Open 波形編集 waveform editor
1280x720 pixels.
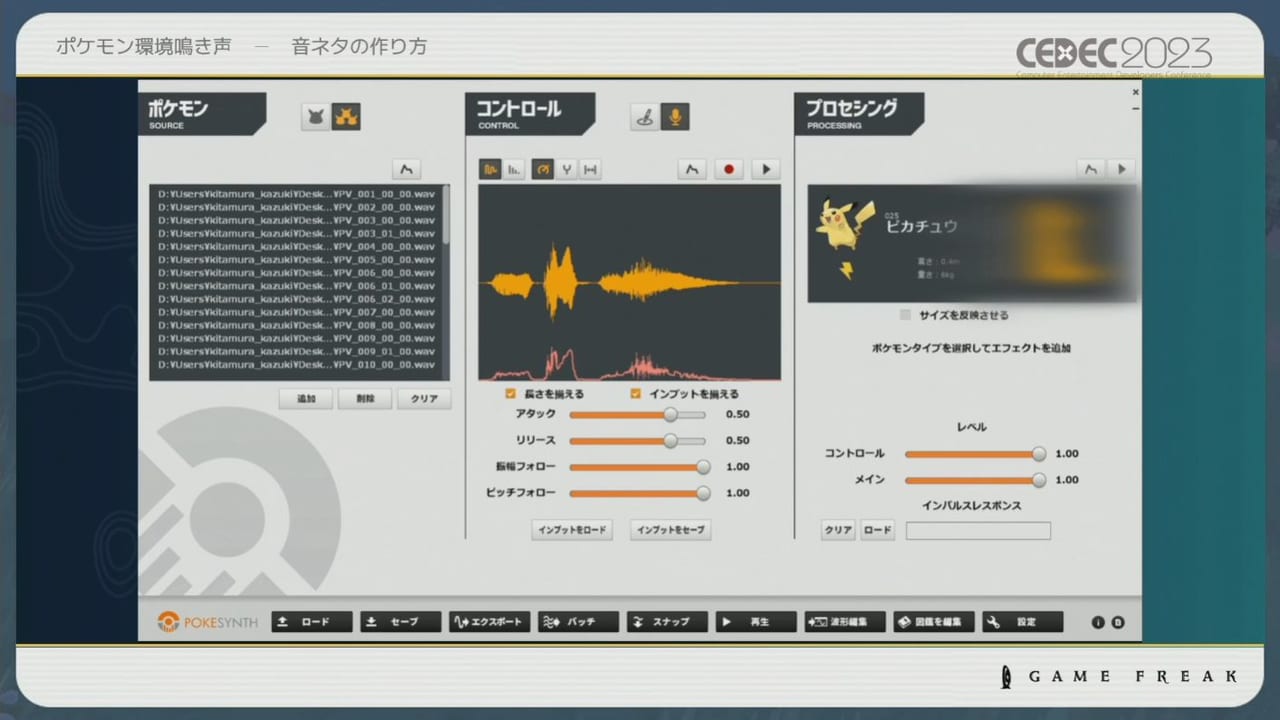[845, 622]
